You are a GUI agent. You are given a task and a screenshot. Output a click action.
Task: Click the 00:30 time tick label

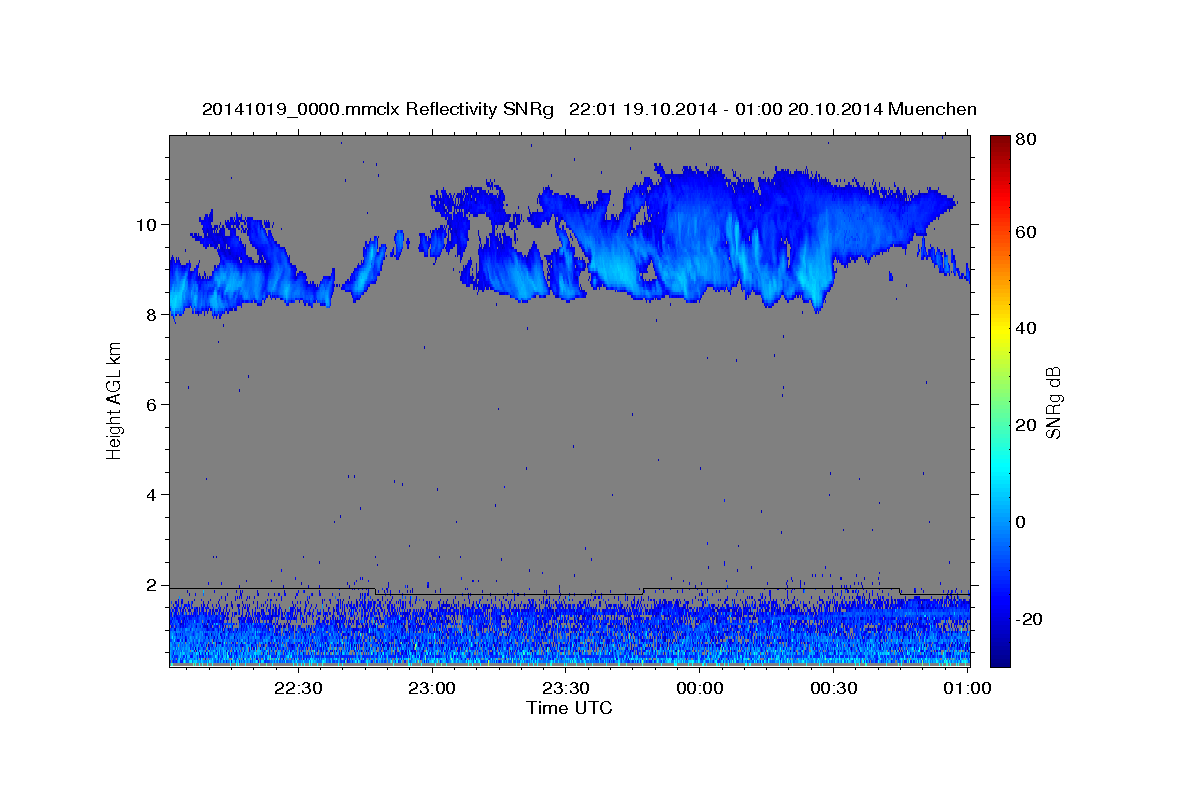point(834,688)
